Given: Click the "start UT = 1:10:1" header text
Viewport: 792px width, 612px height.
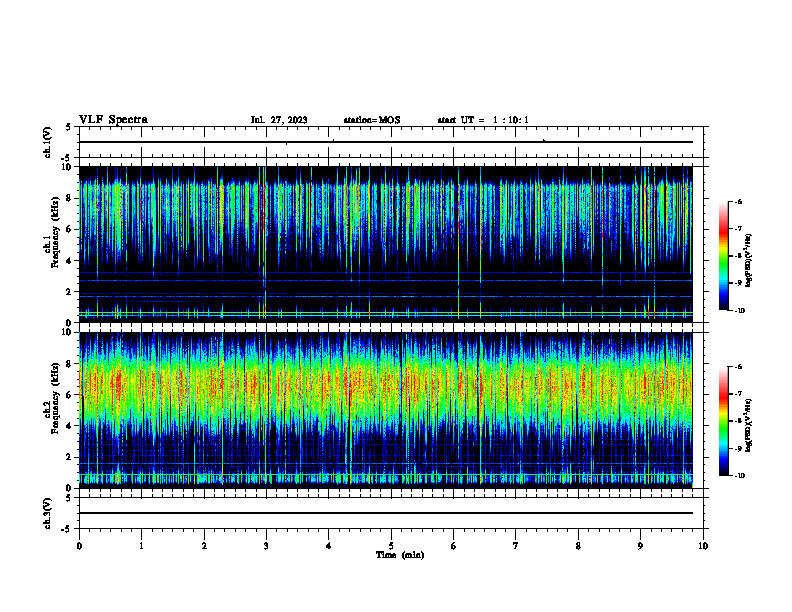Looking at the screenshot, I should [x=483, y=120].
